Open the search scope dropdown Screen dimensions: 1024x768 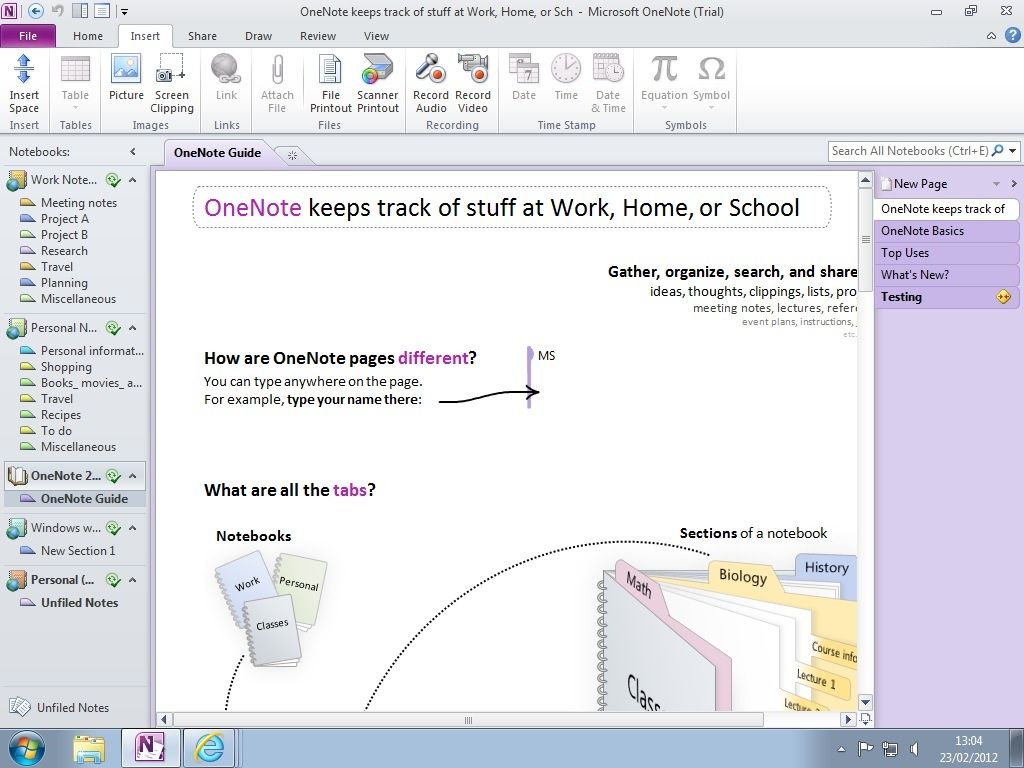1012,151
